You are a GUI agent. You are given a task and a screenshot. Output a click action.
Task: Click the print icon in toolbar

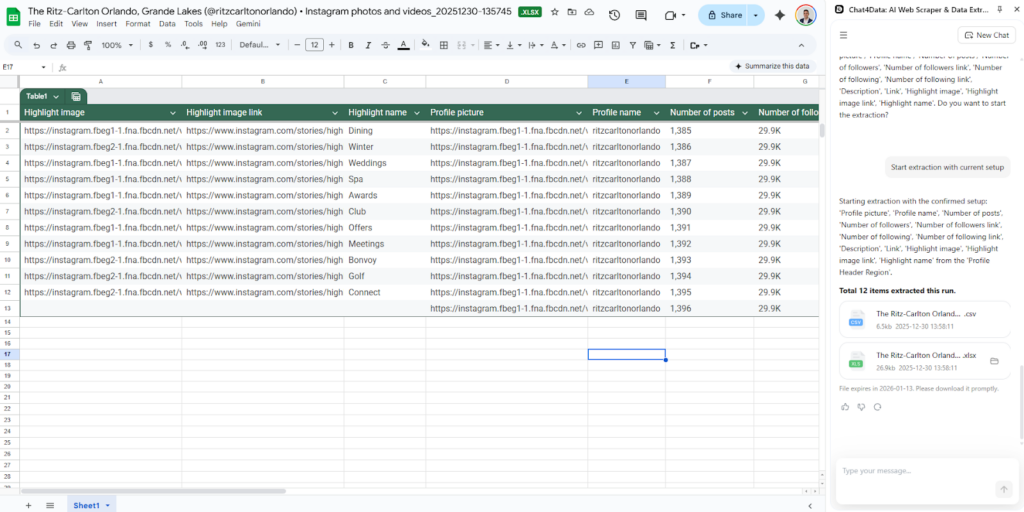[70, 45]
